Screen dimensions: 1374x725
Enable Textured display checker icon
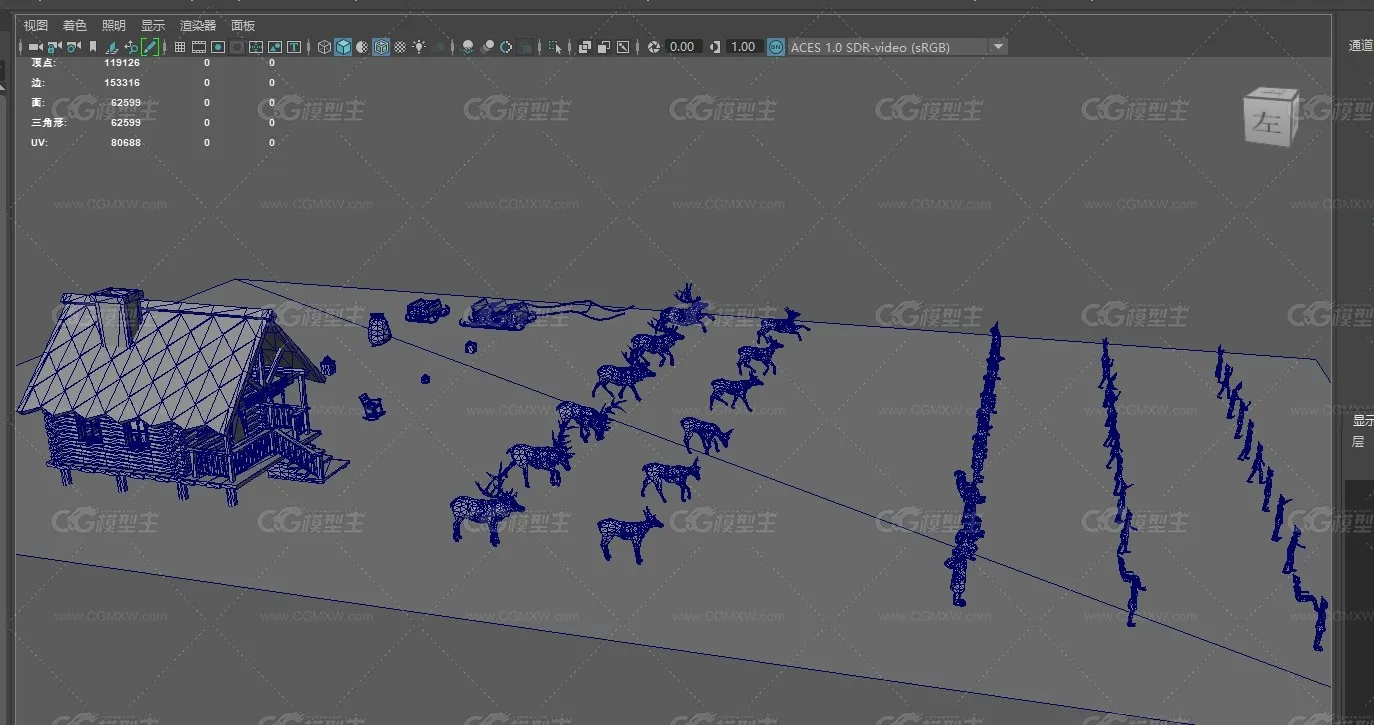pos(400,47)
